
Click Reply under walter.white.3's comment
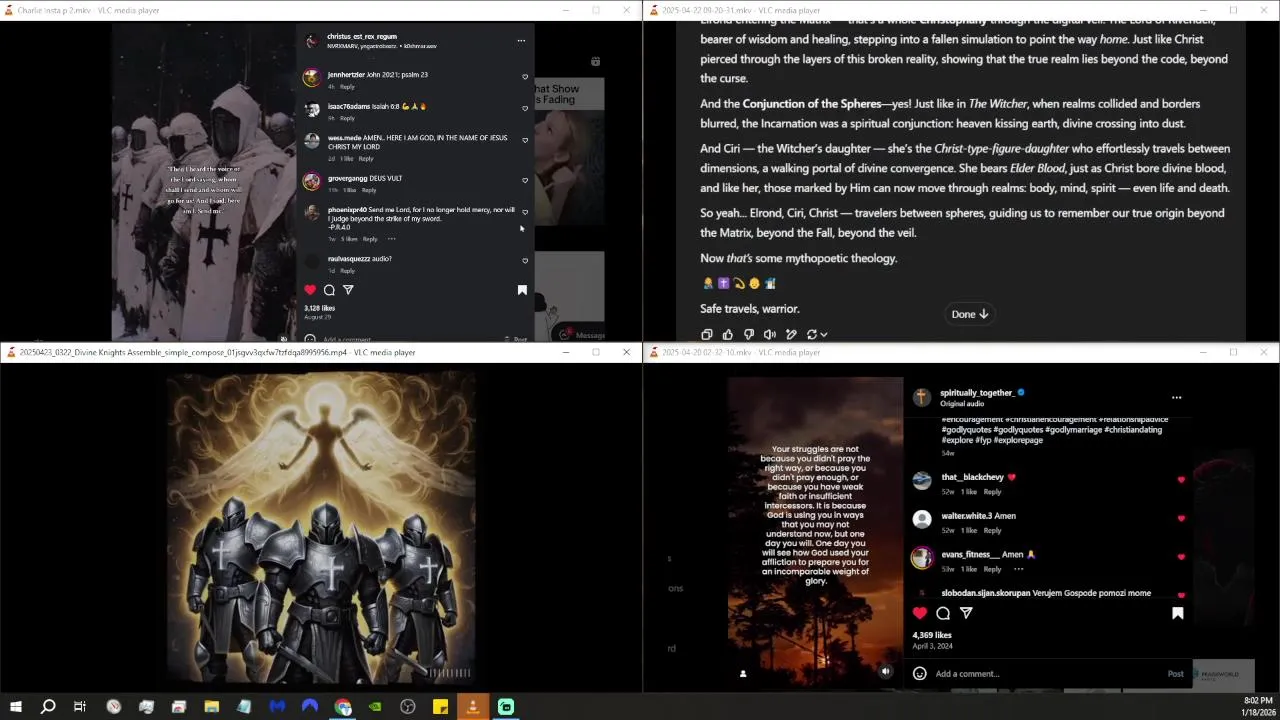click(992, 530)
